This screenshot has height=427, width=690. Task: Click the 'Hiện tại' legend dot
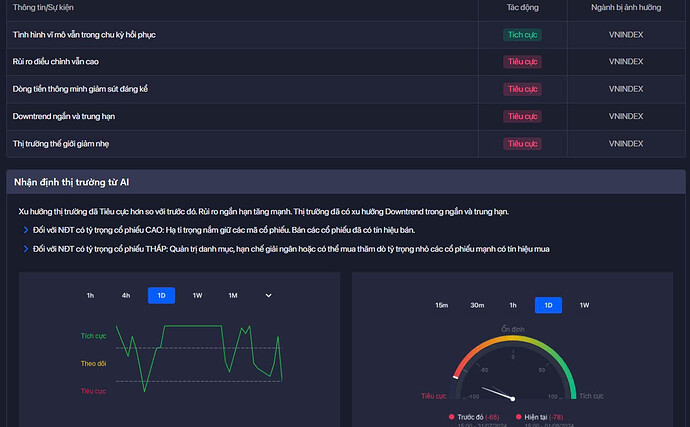click(519, 416)
